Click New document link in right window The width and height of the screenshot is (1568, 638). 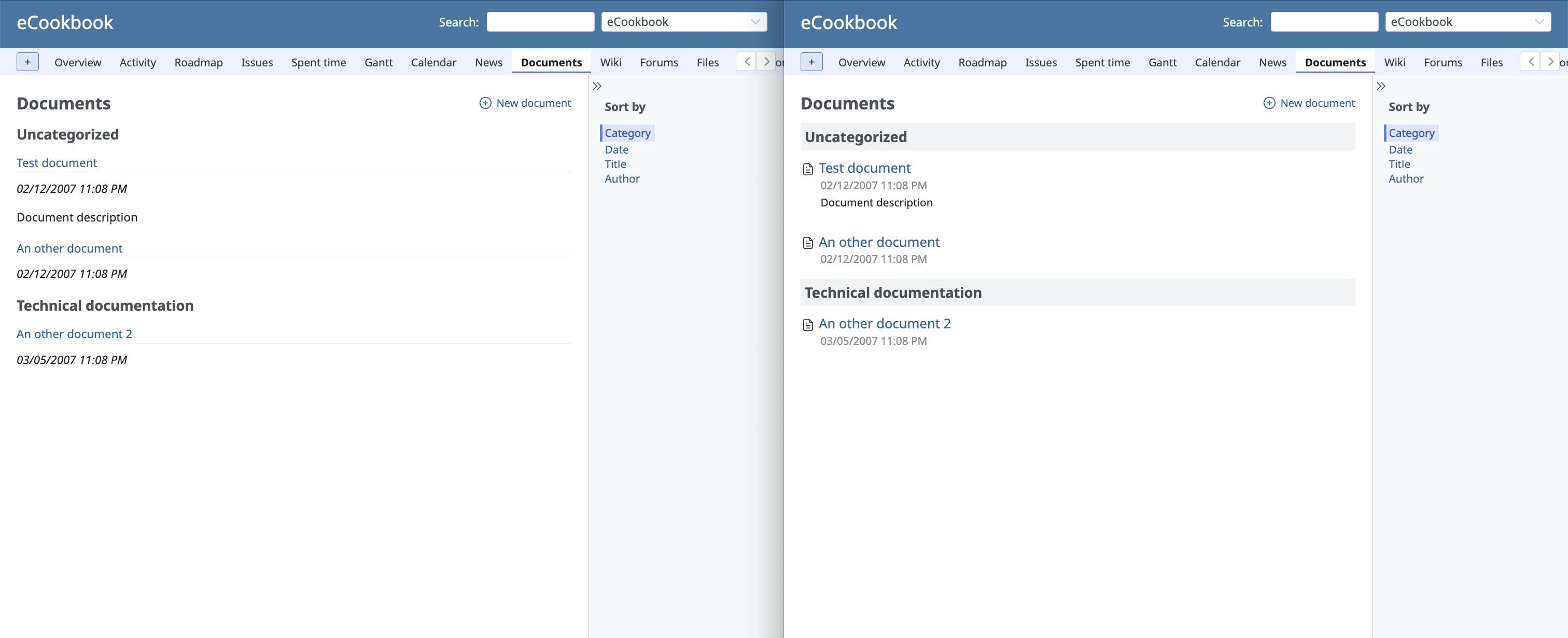[1309, 103]
